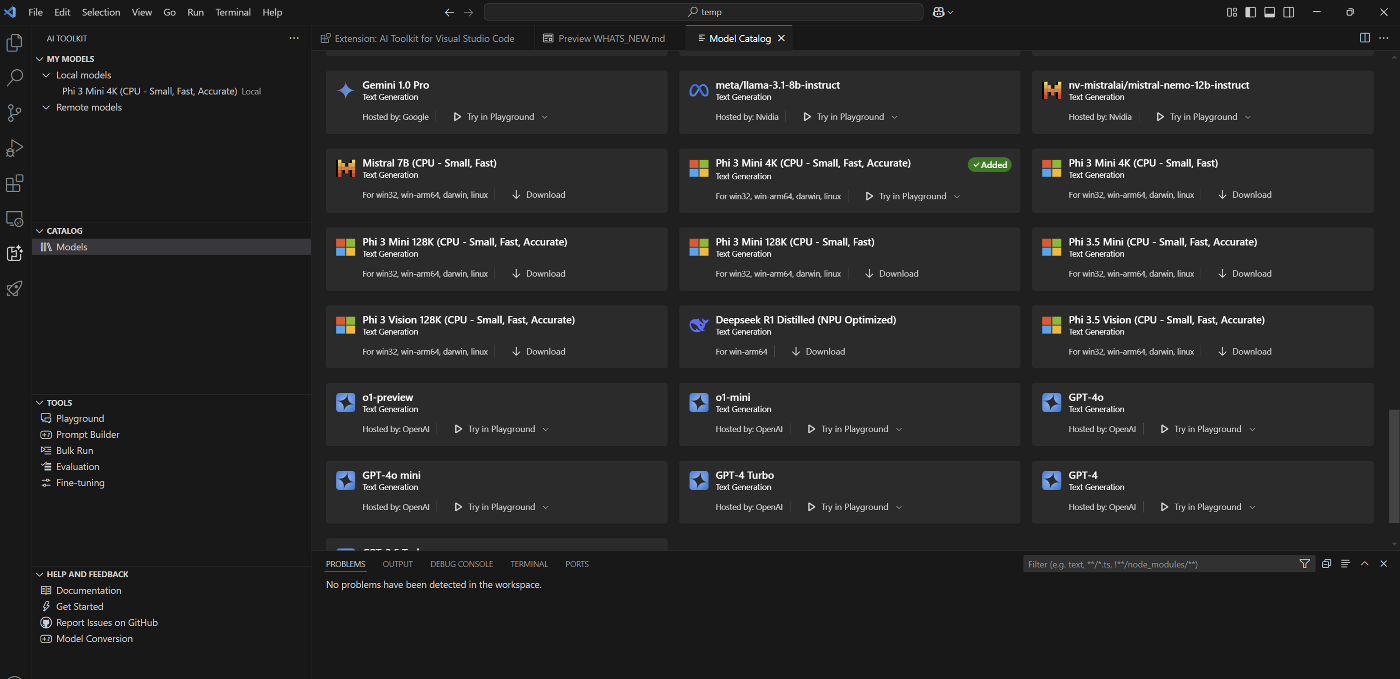
Task: Open the AI Toolkit view in activity bar
Action: 15,254
